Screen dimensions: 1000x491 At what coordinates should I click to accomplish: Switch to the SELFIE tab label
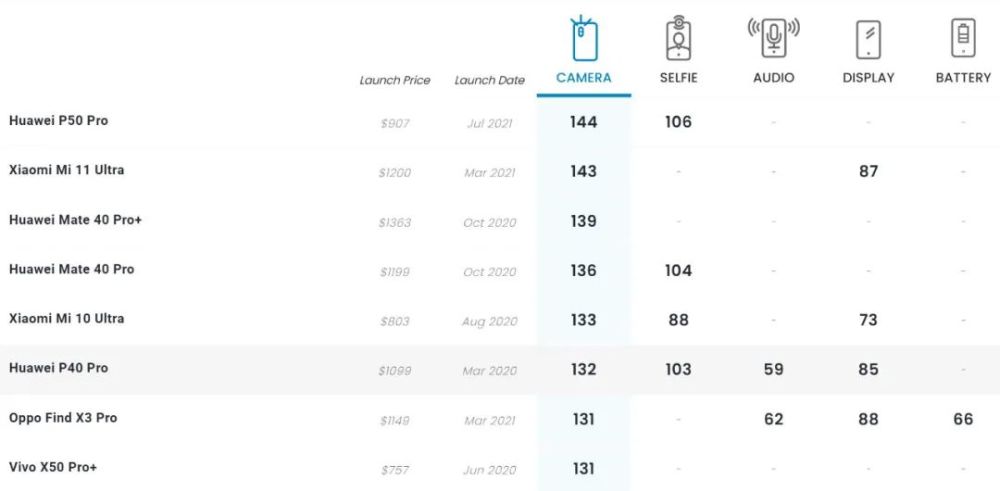coord(679,78)
